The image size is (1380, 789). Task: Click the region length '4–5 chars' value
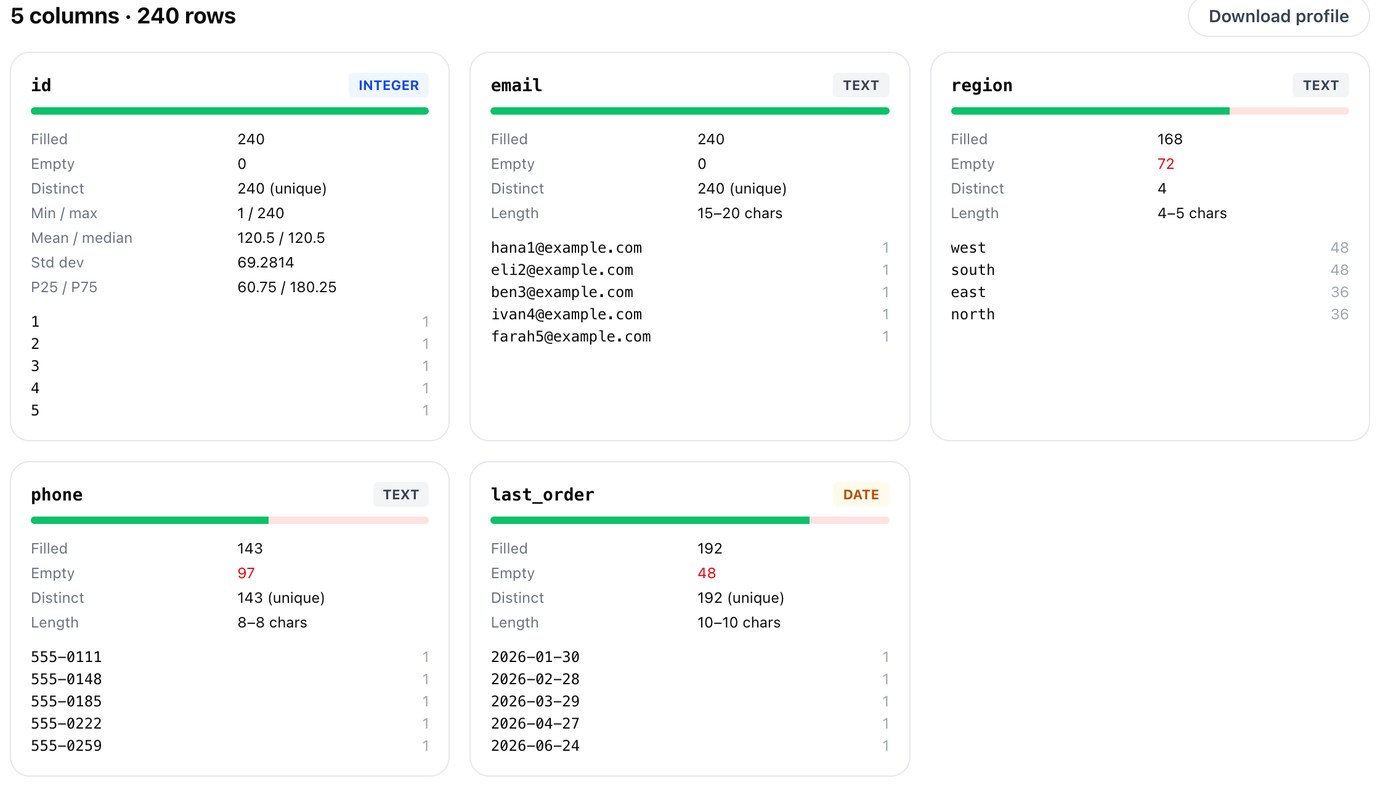pos(1192,213)
